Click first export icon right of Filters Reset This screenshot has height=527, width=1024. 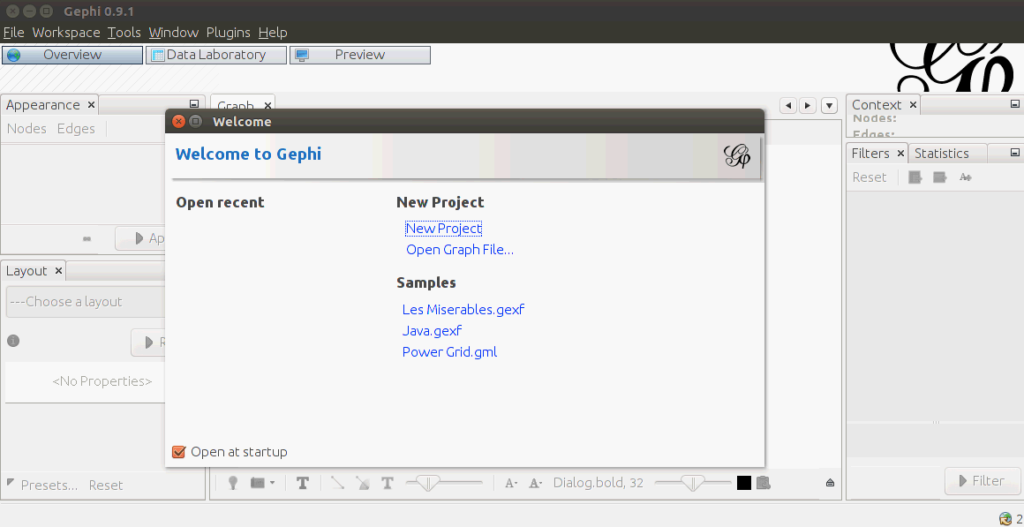tap(915, 177)
